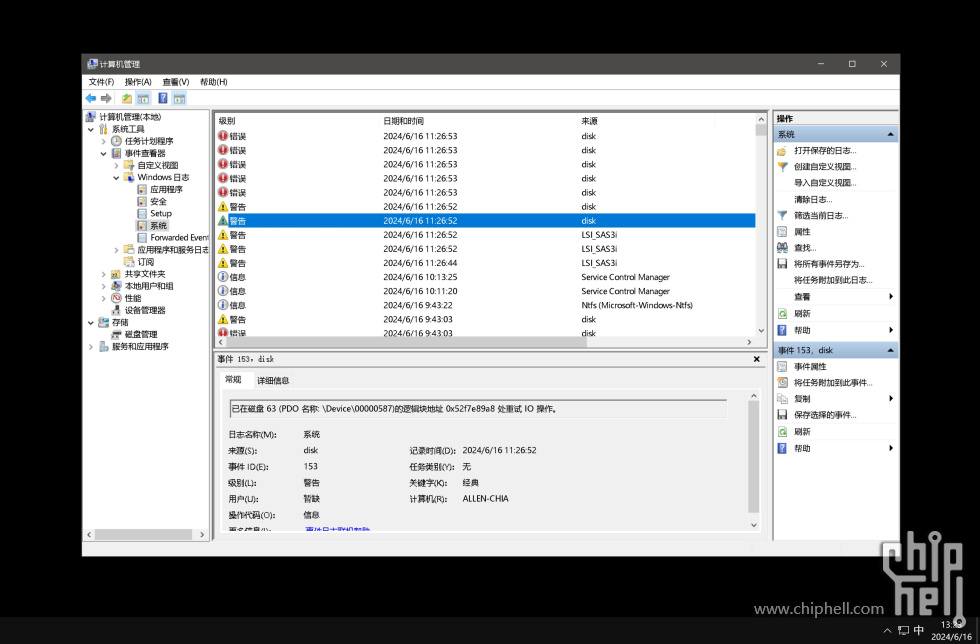The image size is (980, 644).
Task: Expand the 共享文件夹 node arrow
Action: [x=104, y=274]
